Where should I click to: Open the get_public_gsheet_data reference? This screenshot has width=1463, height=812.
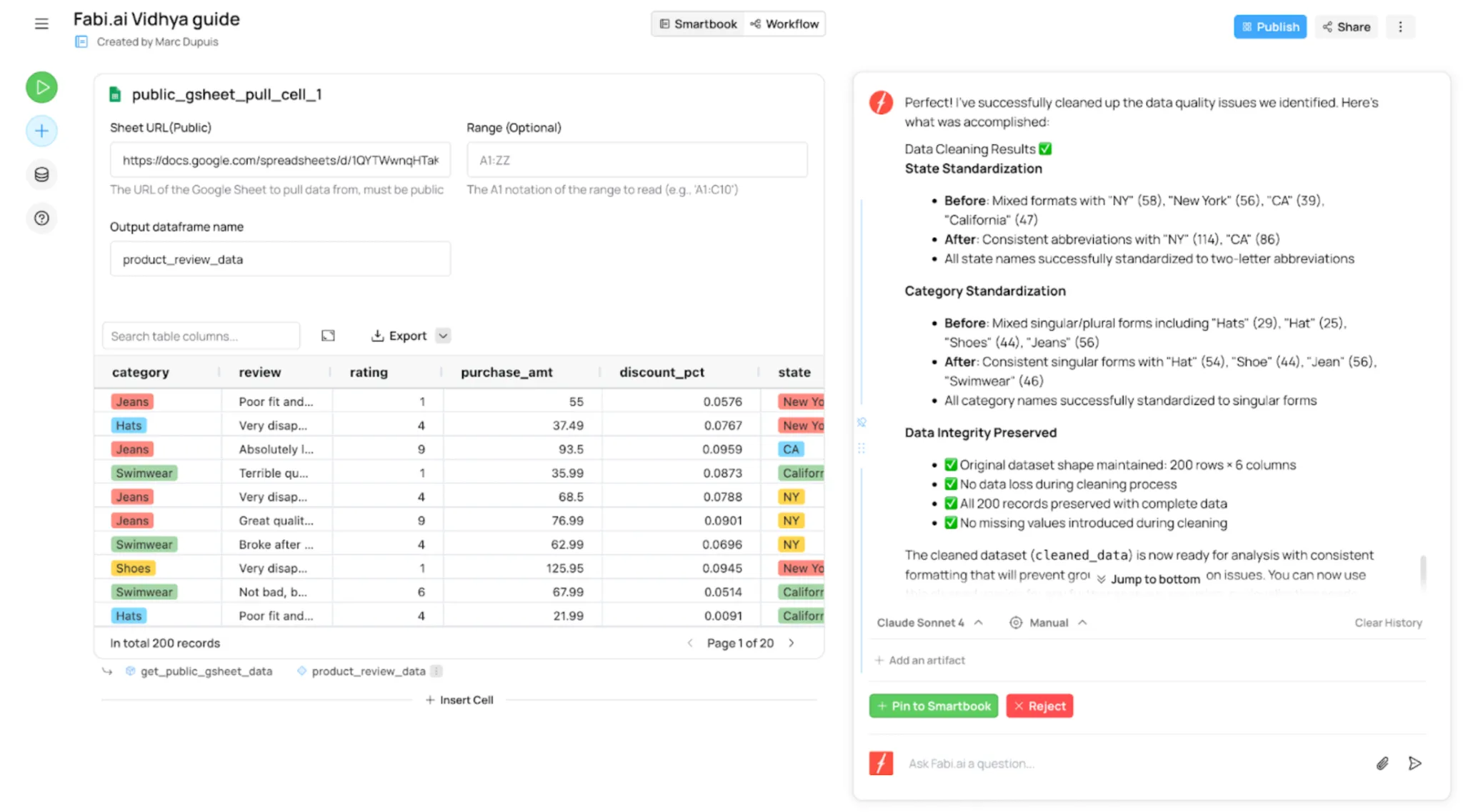pyautogui.click(x=199, y=671)
